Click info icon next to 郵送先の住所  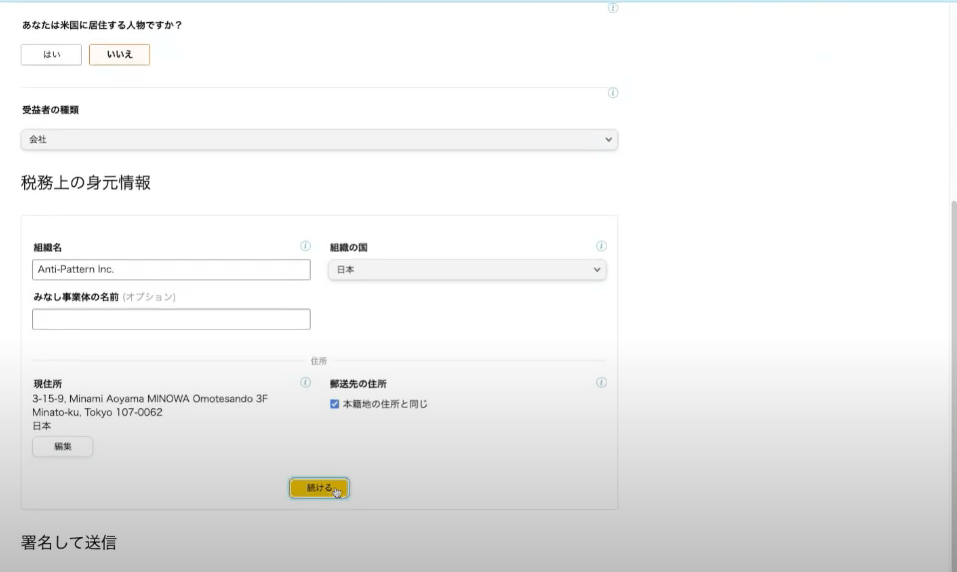[x=601, y=382]
